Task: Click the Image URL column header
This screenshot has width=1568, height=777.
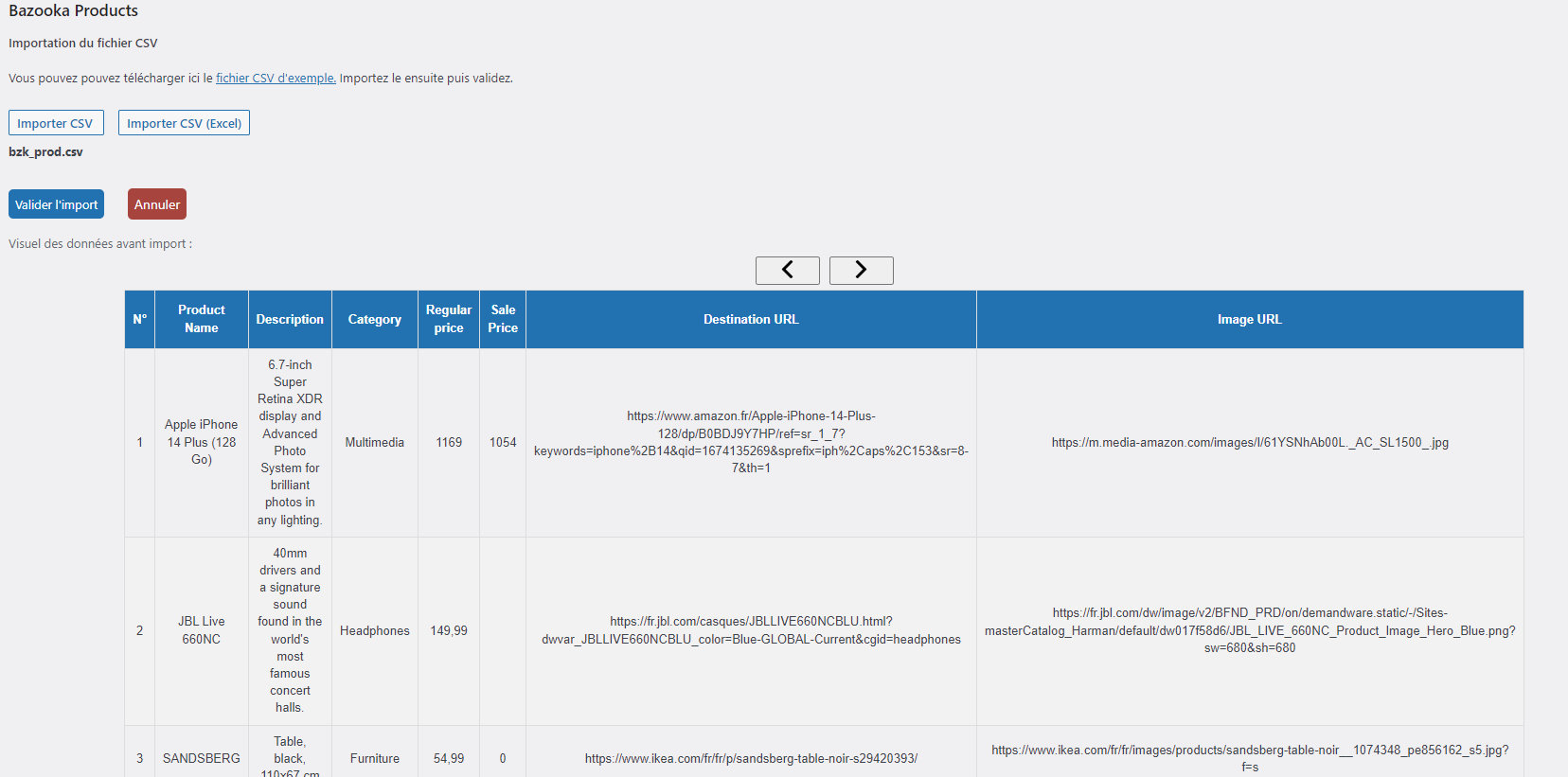Action: (1249, 320)
